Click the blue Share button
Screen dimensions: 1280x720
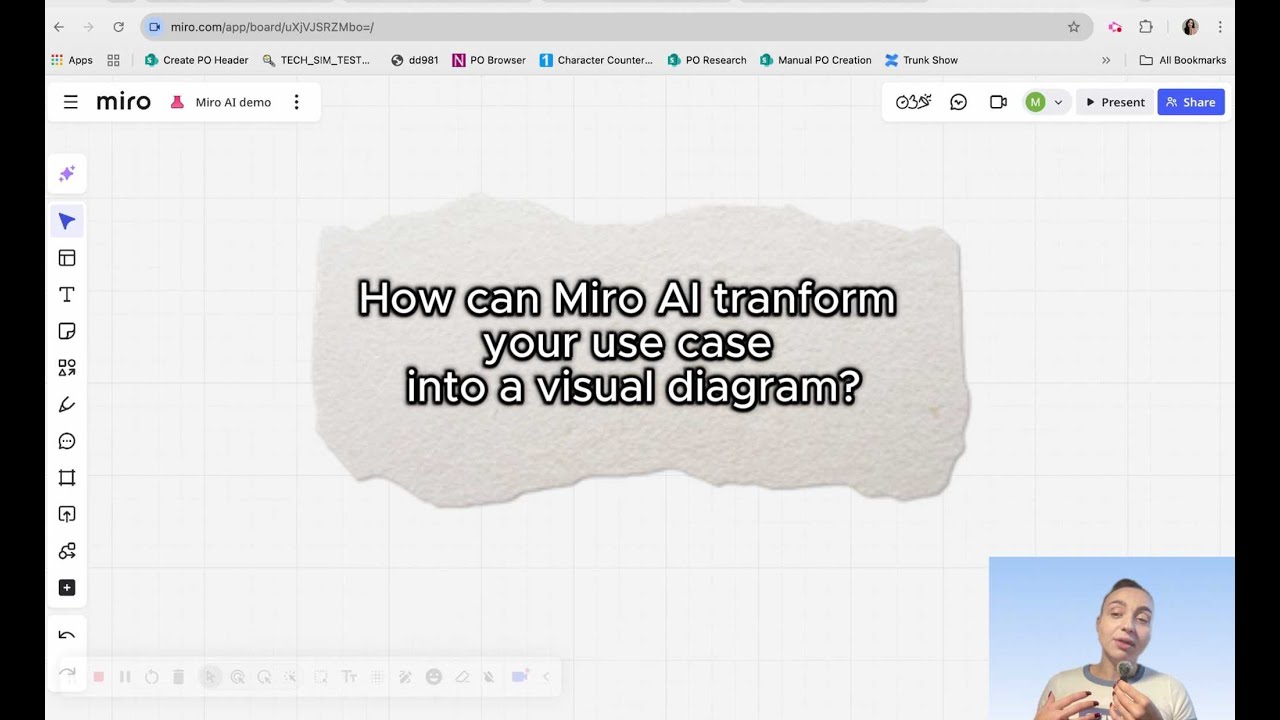(1191, 102)
